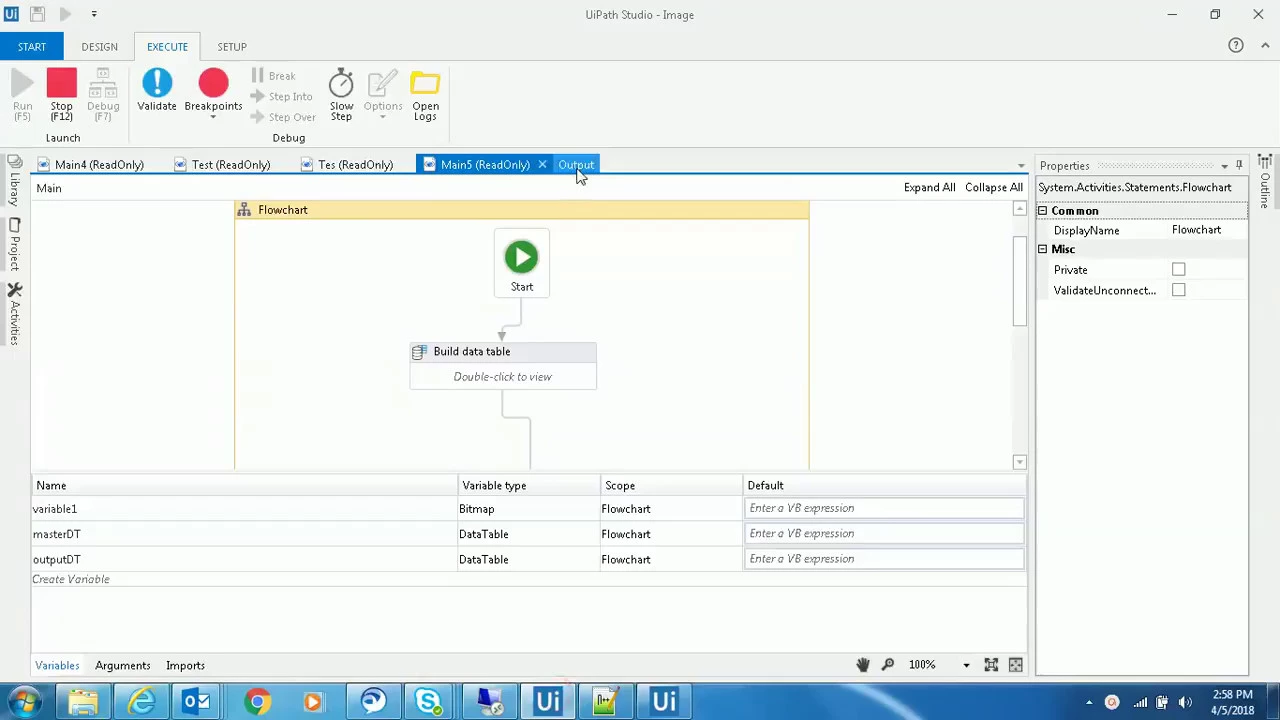This screenshot has height=720, width=1280.
Task: Toggle the ValidateUnconnected checkbox
Action: (1178, 290)
